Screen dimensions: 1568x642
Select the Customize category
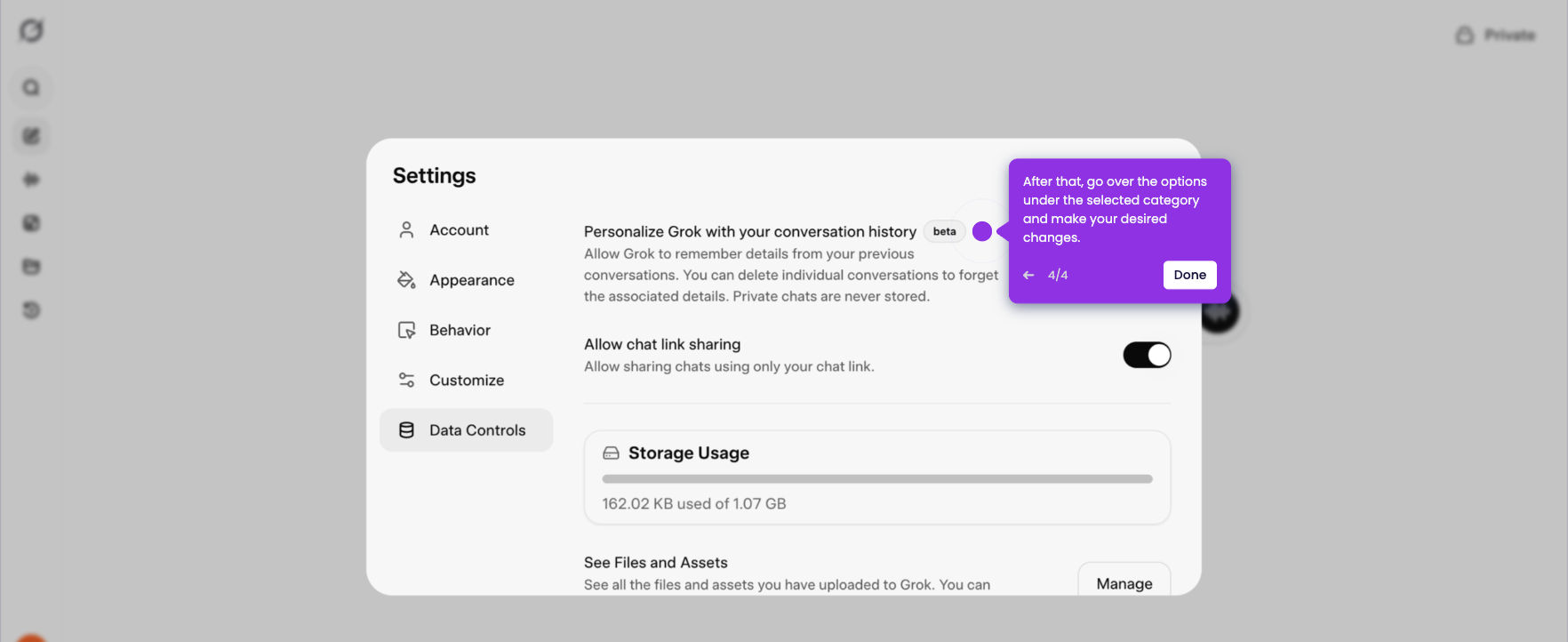[466, 381]
